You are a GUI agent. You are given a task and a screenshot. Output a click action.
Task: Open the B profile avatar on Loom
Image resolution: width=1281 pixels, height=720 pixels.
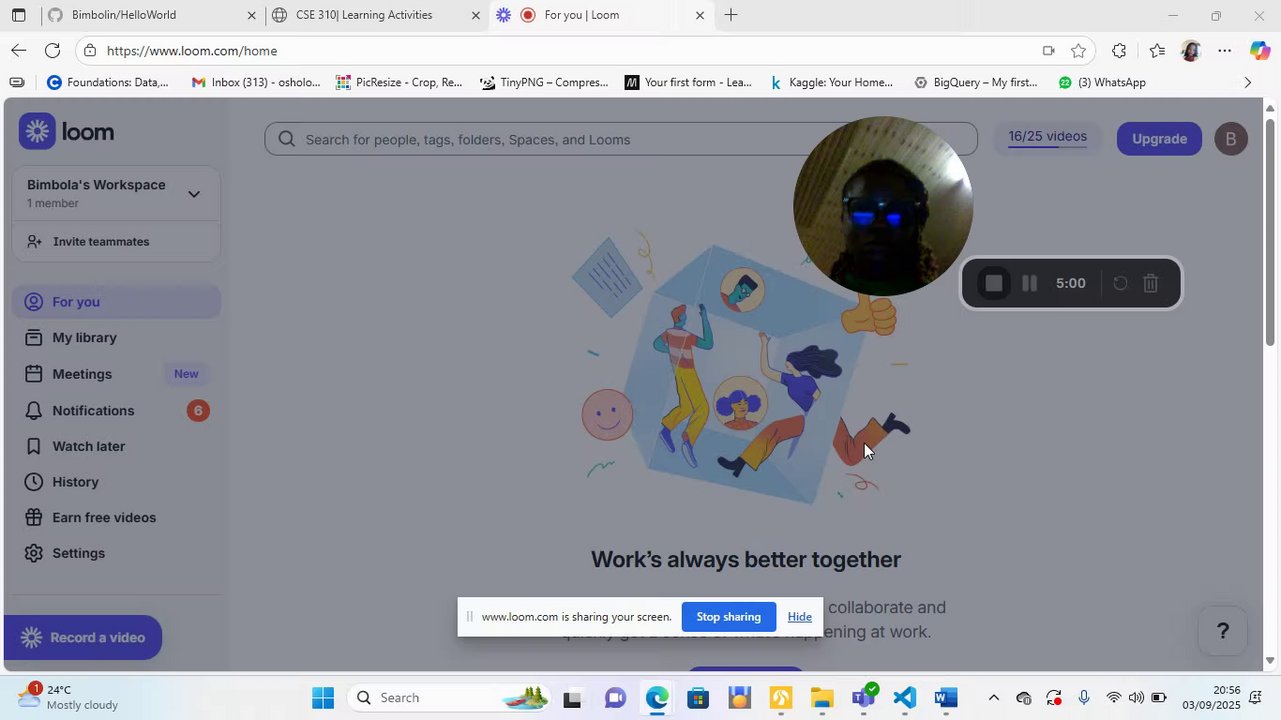tap(1231, 139)
